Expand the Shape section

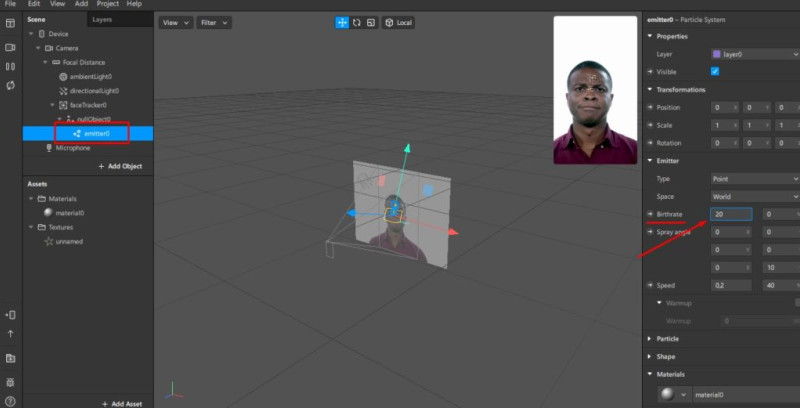tap(649, 356)
